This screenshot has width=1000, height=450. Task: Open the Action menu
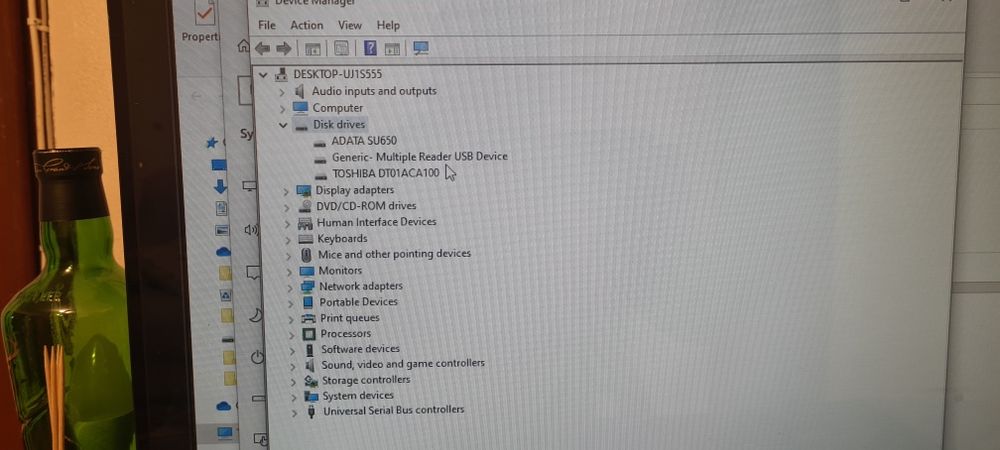(x=307, y=25)
